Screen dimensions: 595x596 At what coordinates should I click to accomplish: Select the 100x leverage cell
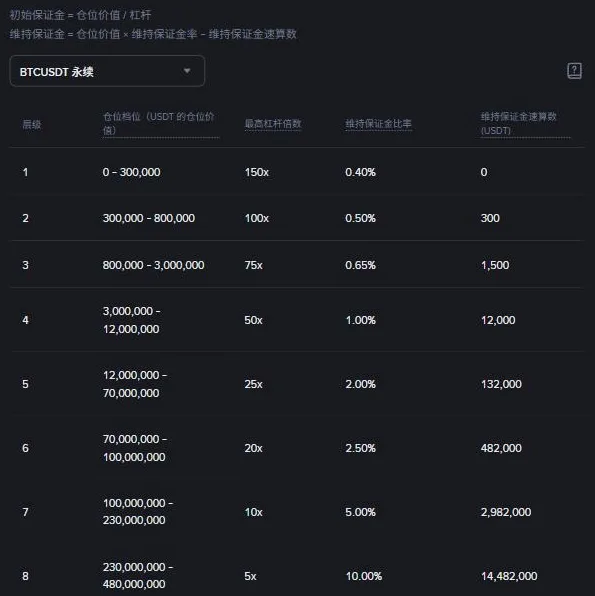tap(257, 218)
